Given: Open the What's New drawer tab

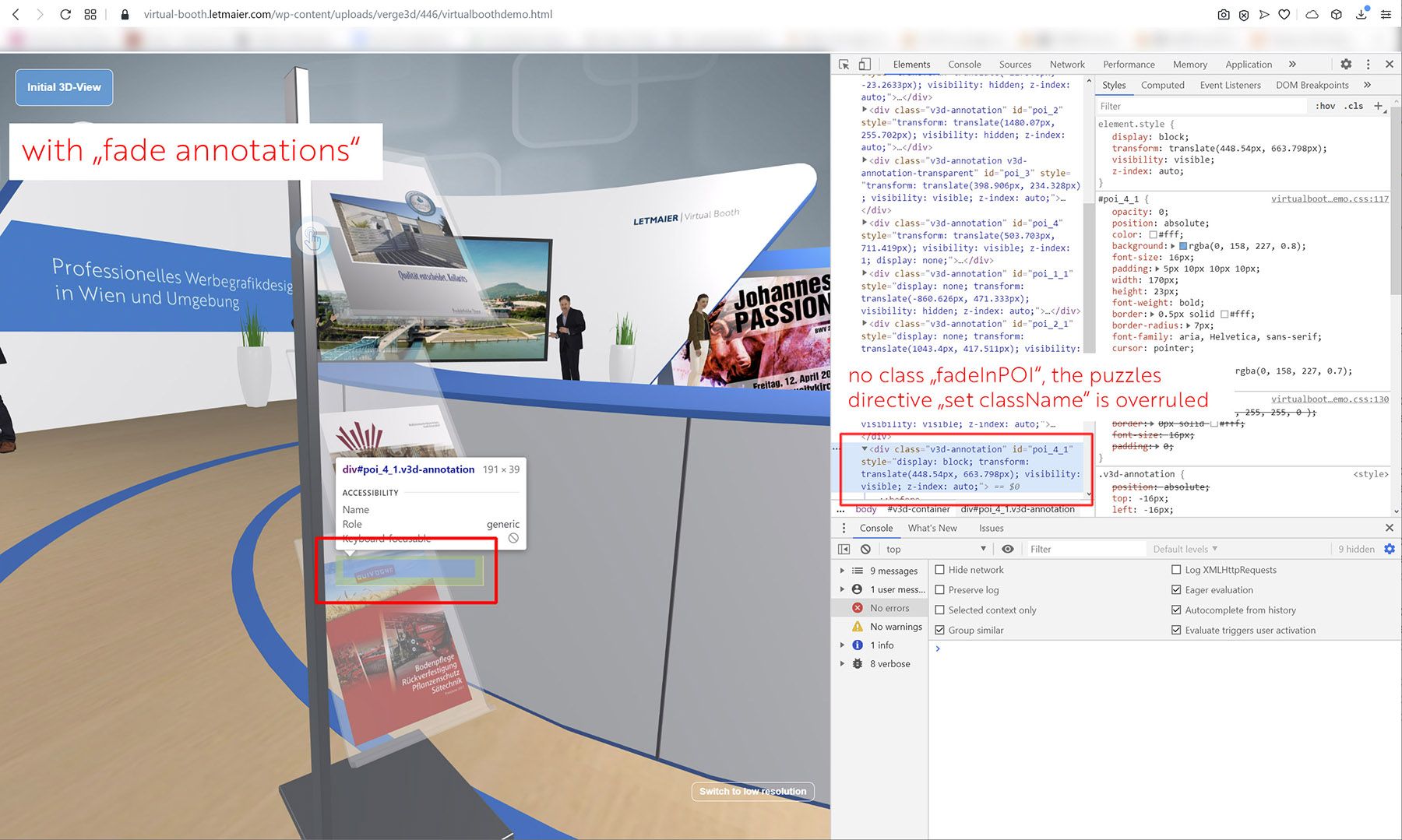Looking at the screenshot, I should [932, 528].
